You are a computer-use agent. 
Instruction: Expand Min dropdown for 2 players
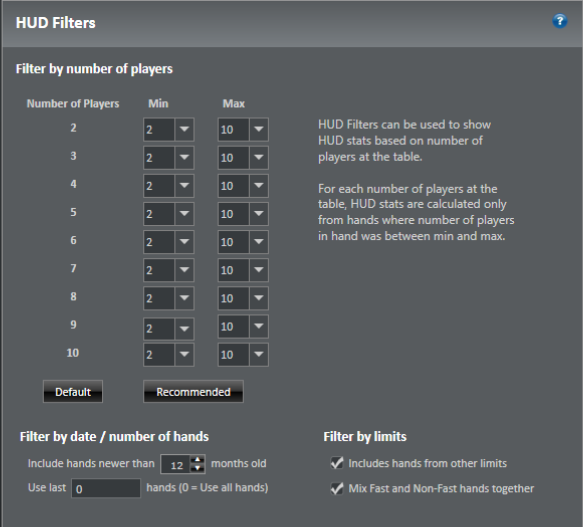tap(168, 129)
